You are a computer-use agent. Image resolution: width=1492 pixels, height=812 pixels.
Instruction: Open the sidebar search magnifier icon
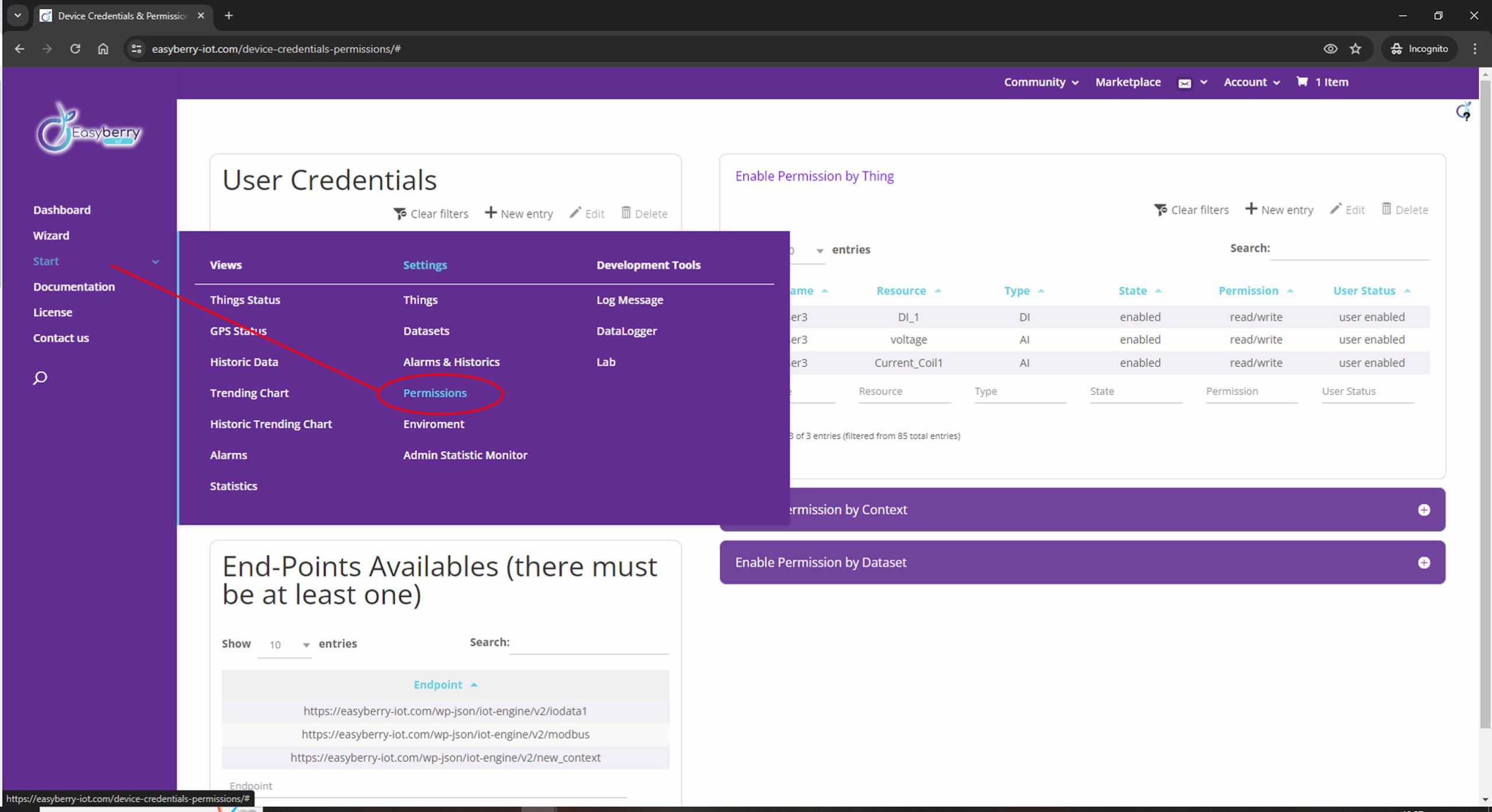(40, 378)
